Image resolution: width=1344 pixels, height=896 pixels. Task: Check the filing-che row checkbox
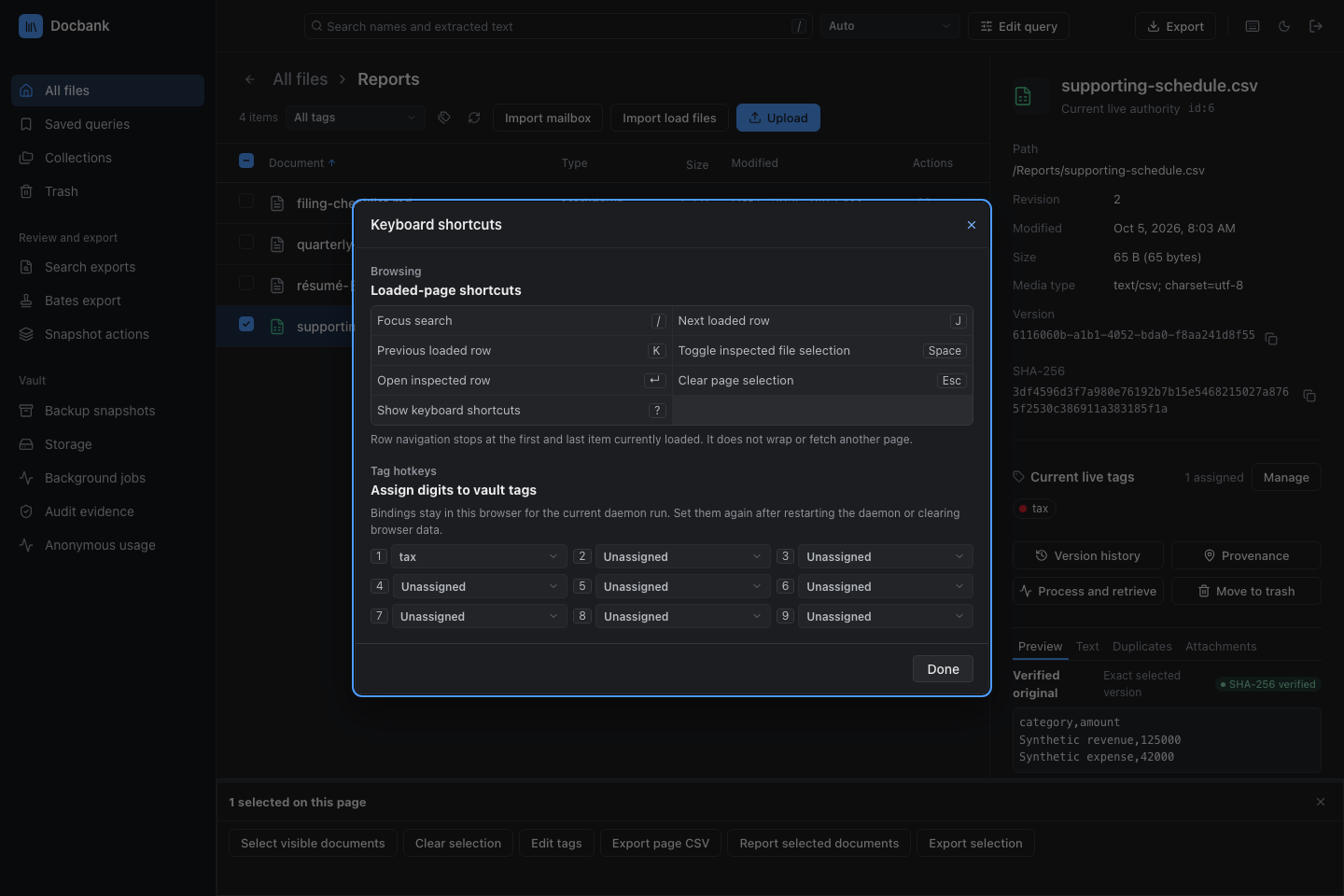point(246,201)
